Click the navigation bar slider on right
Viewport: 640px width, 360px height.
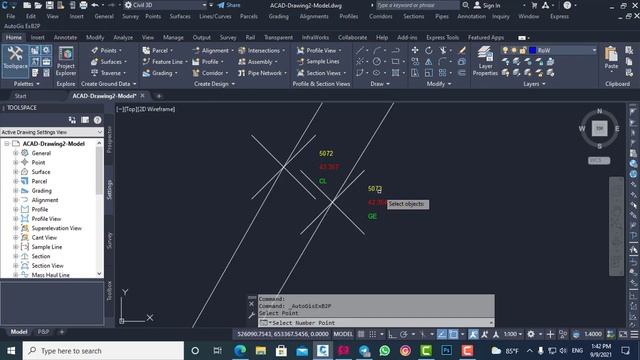(616, 226)
